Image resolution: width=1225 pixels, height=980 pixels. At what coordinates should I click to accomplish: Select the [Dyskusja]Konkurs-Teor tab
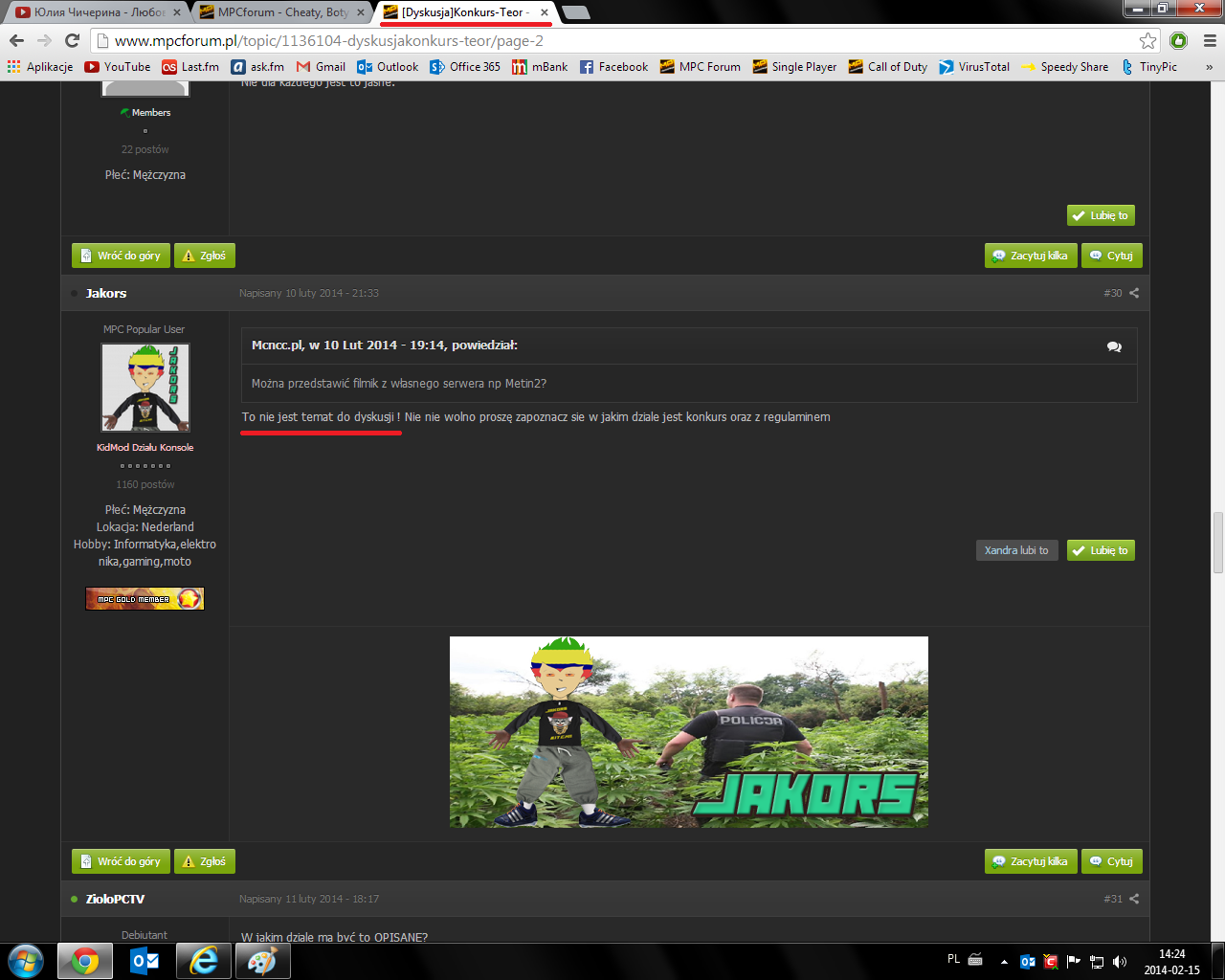click(465, 12)
